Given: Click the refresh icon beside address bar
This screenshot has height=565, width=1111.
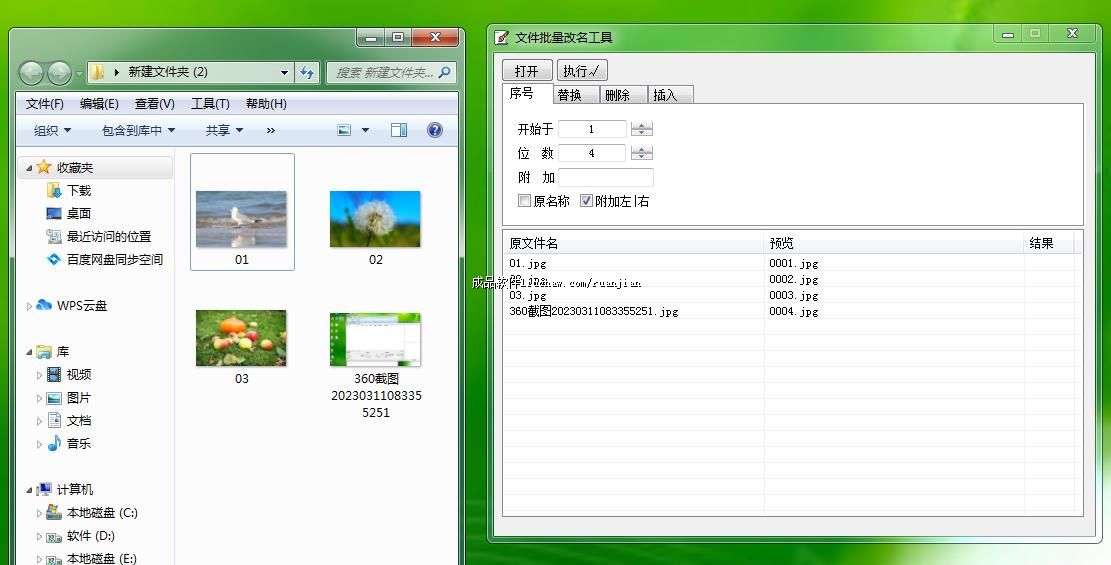Looking at the screenshot, I should point(307,72).
